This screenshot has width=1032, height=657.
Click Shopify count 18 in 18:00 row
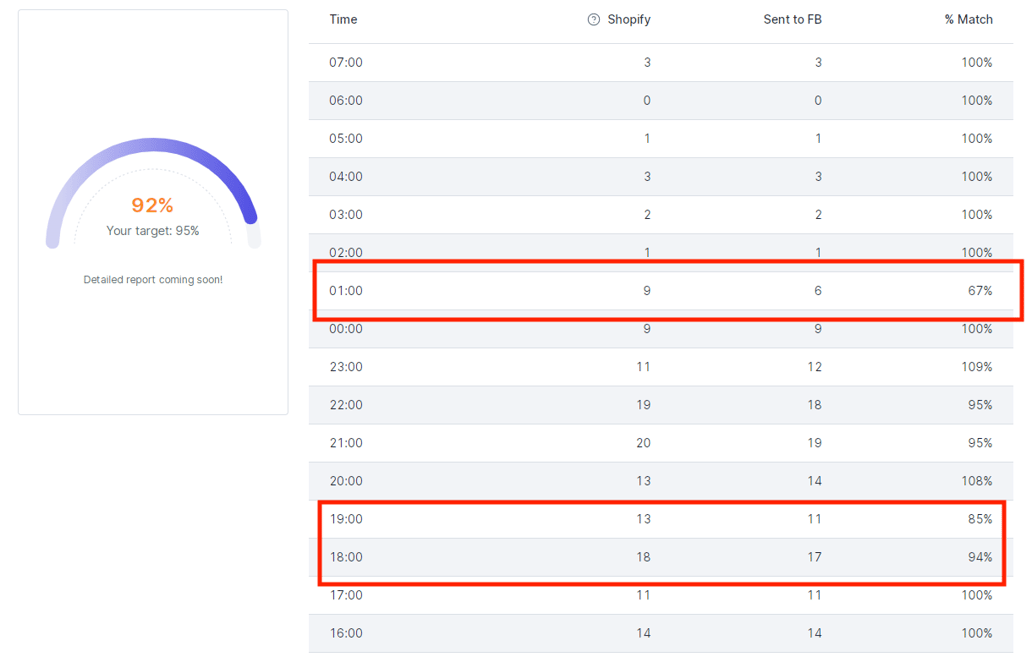[x=644, y=557]
